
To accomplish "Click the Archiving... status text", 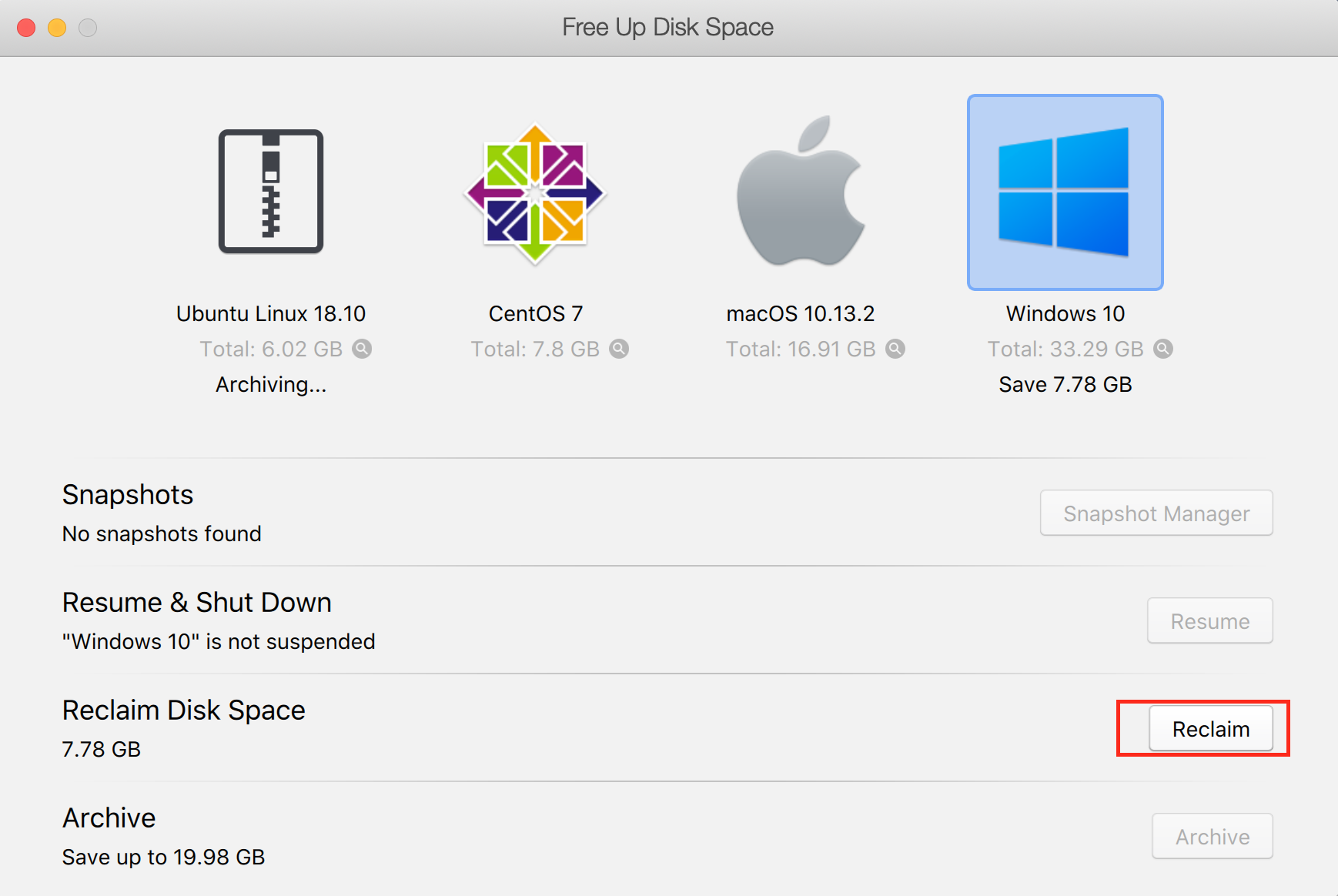I will click(x=271, y=384).
